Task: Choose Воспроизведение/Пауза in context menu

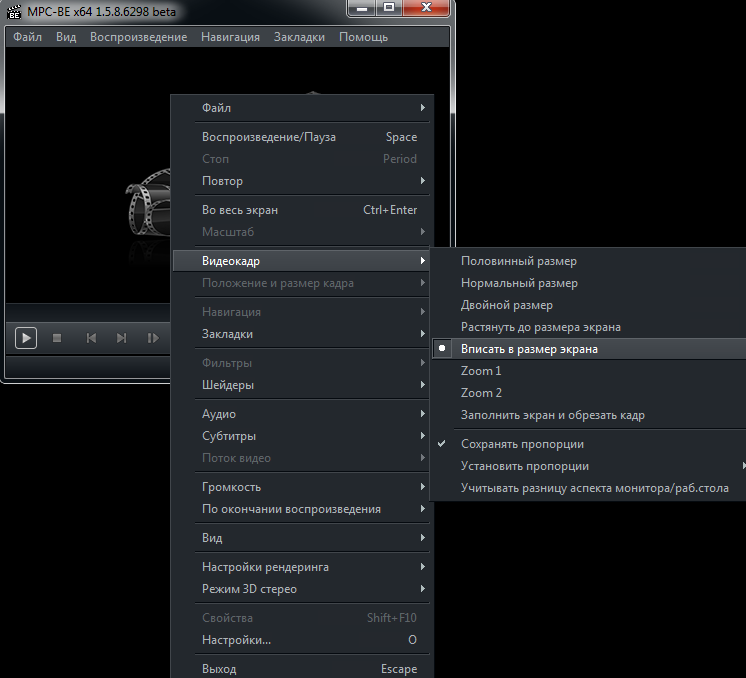Action: tap(301, 137)
